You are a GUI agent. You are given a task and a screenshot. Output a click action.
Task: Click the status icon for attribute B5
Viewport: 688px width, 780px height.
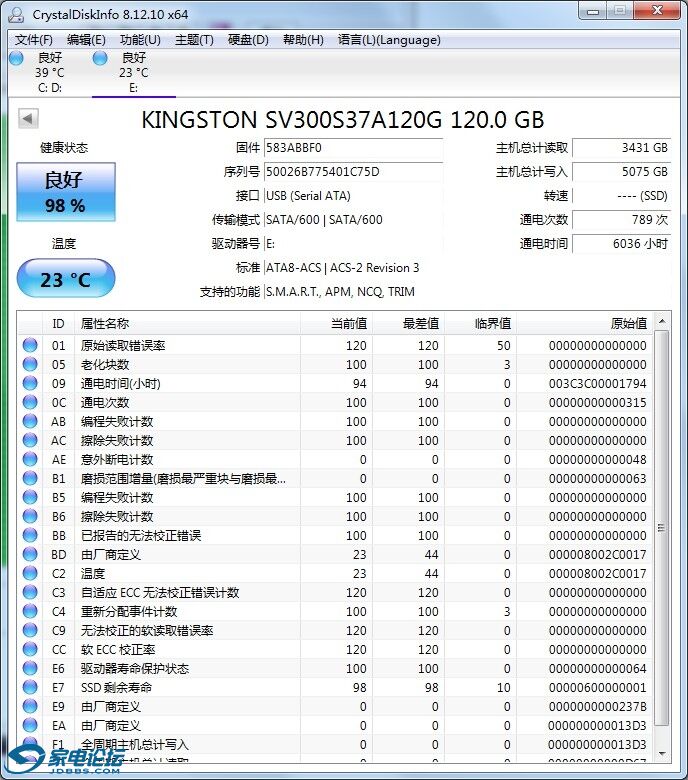(x=30, y=497)
